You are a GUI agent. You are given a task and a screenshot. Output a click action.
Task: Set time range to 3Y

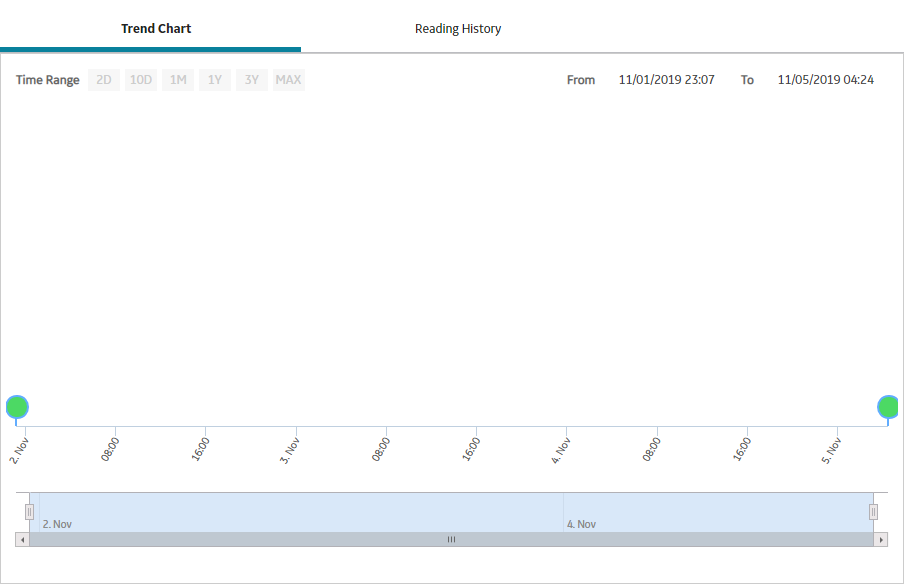(252, 80)
